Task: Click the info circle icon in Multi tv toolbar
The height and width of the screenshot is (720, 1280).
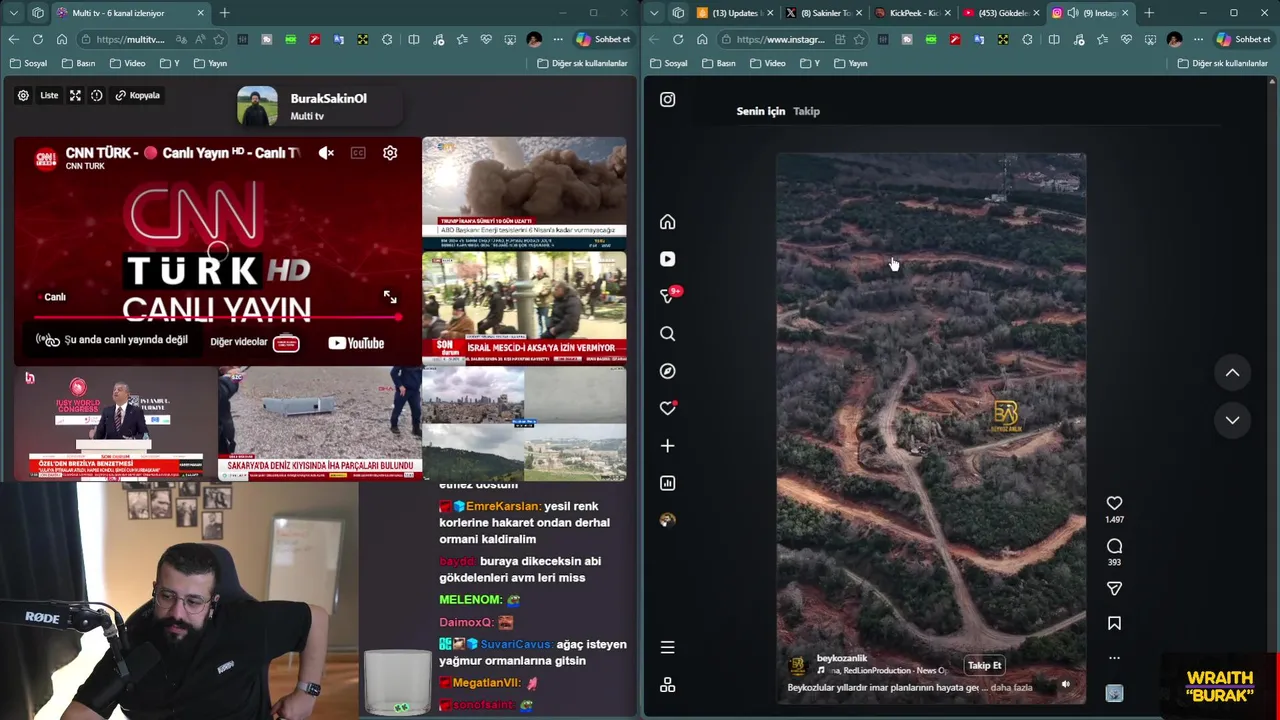Action: (x=97, y=95)
